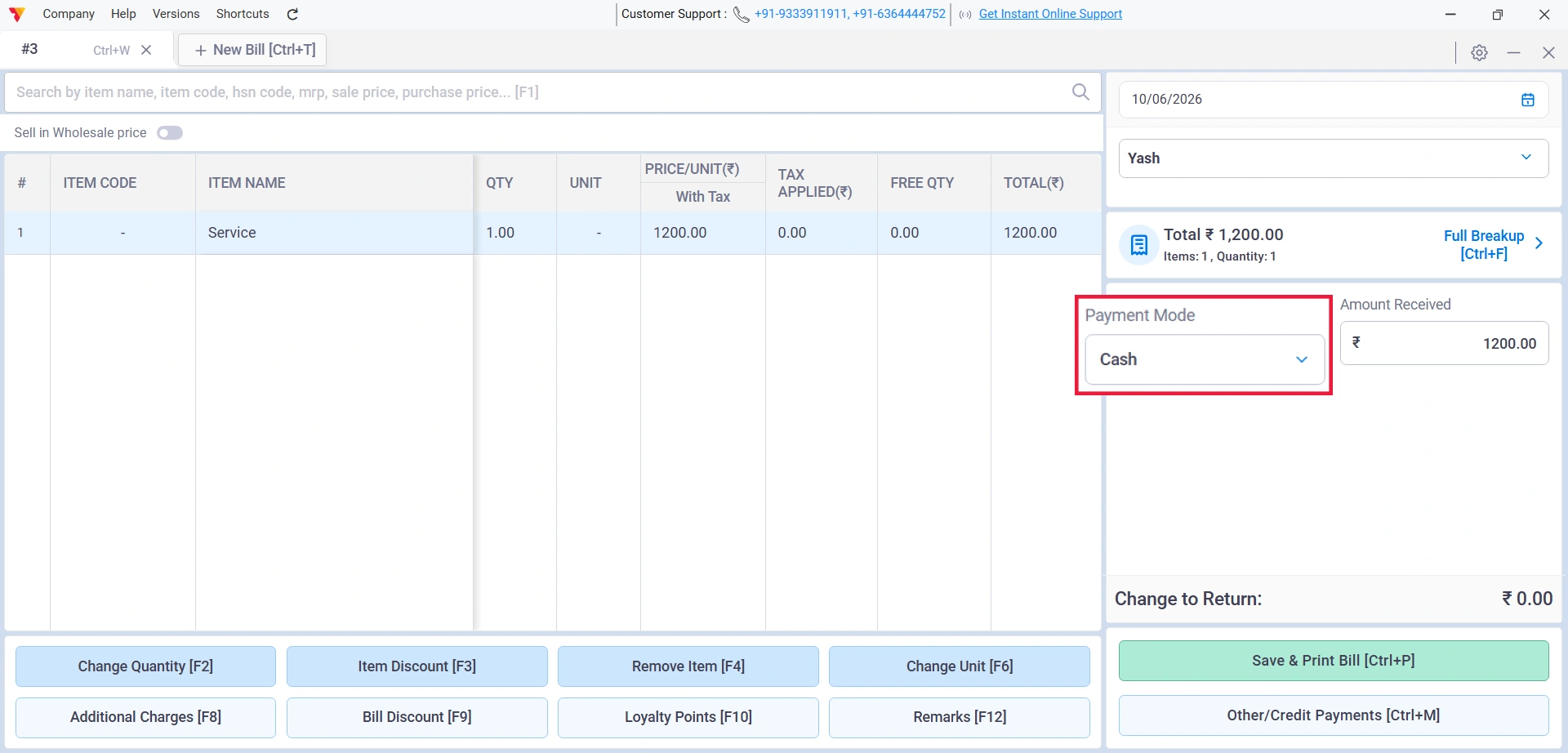
Task: Open the Shortcuts menu
Action: click(243, 14)
